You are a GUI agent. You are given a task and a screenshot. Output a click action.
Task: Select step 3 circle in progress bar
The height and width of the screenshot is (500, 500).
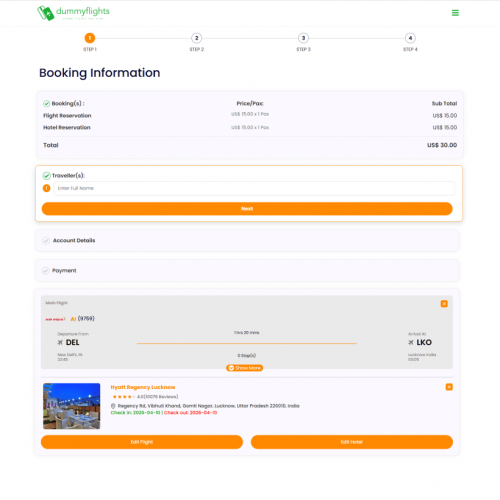pos(303,38)
